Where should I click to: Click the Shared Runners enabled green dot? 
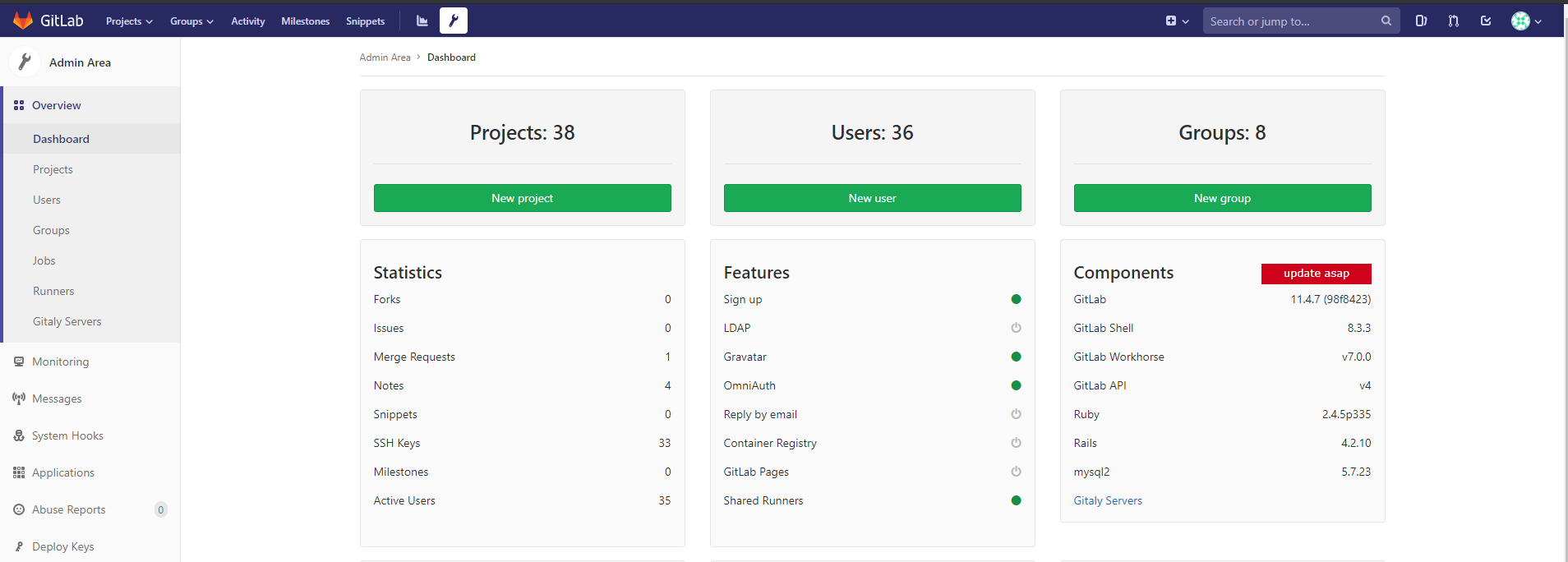pyautogui.click(x=1016, y=500)
